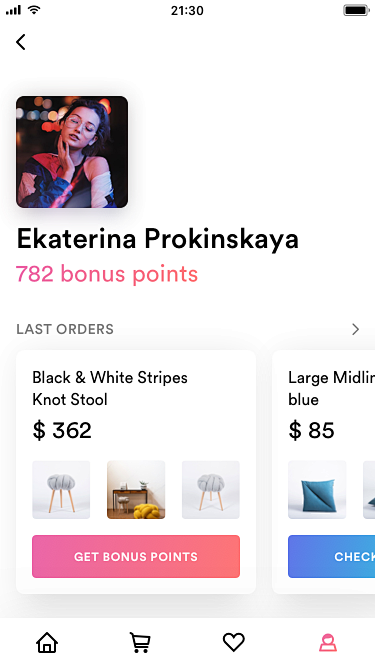Tap the back arrow icon
375x667 pixels.
(x=20, y=42)
